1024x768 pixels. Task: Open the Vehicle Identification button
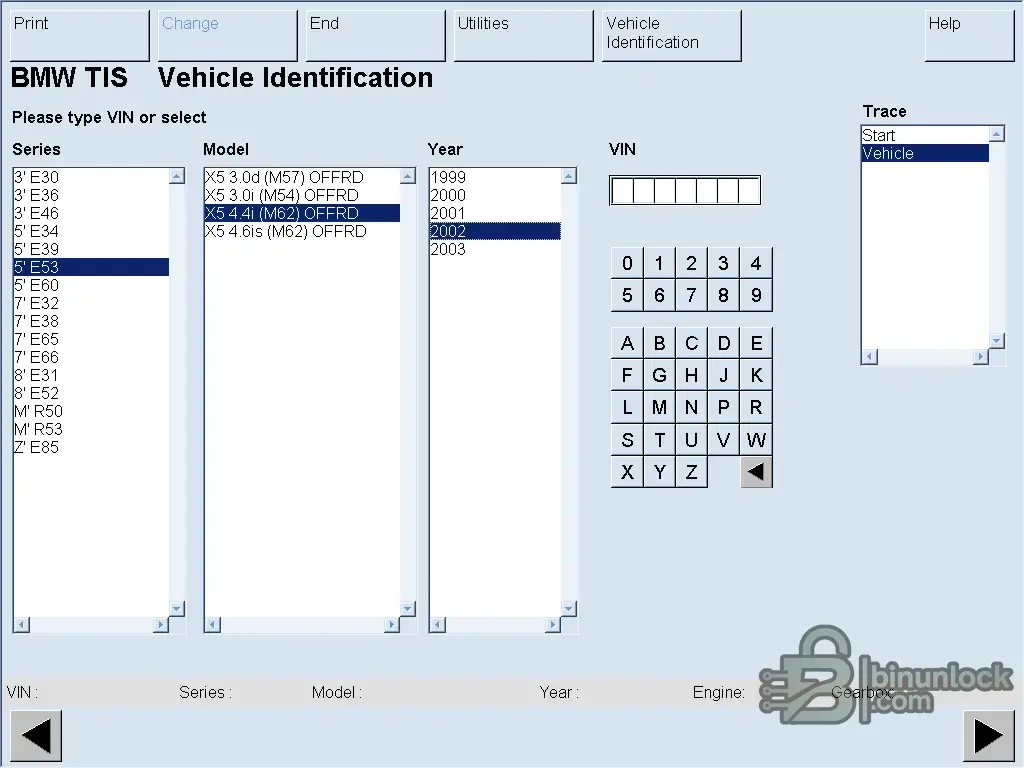click(671, 35)
